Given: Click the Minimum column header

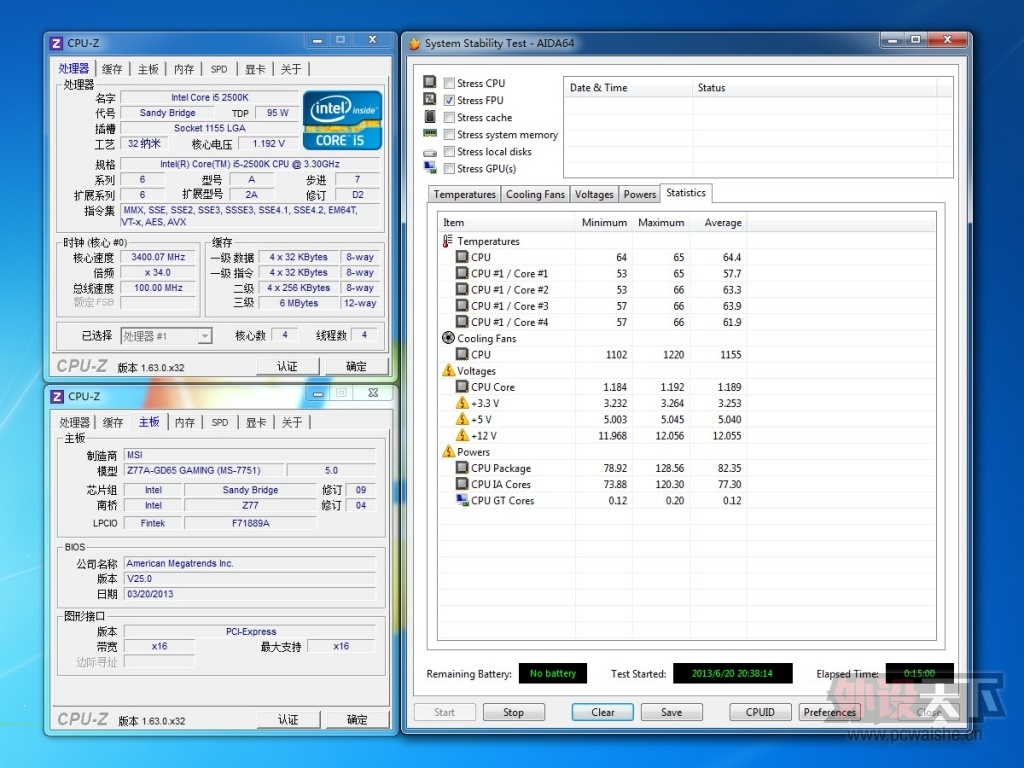Looking at the screenshot, I should 603,222.
